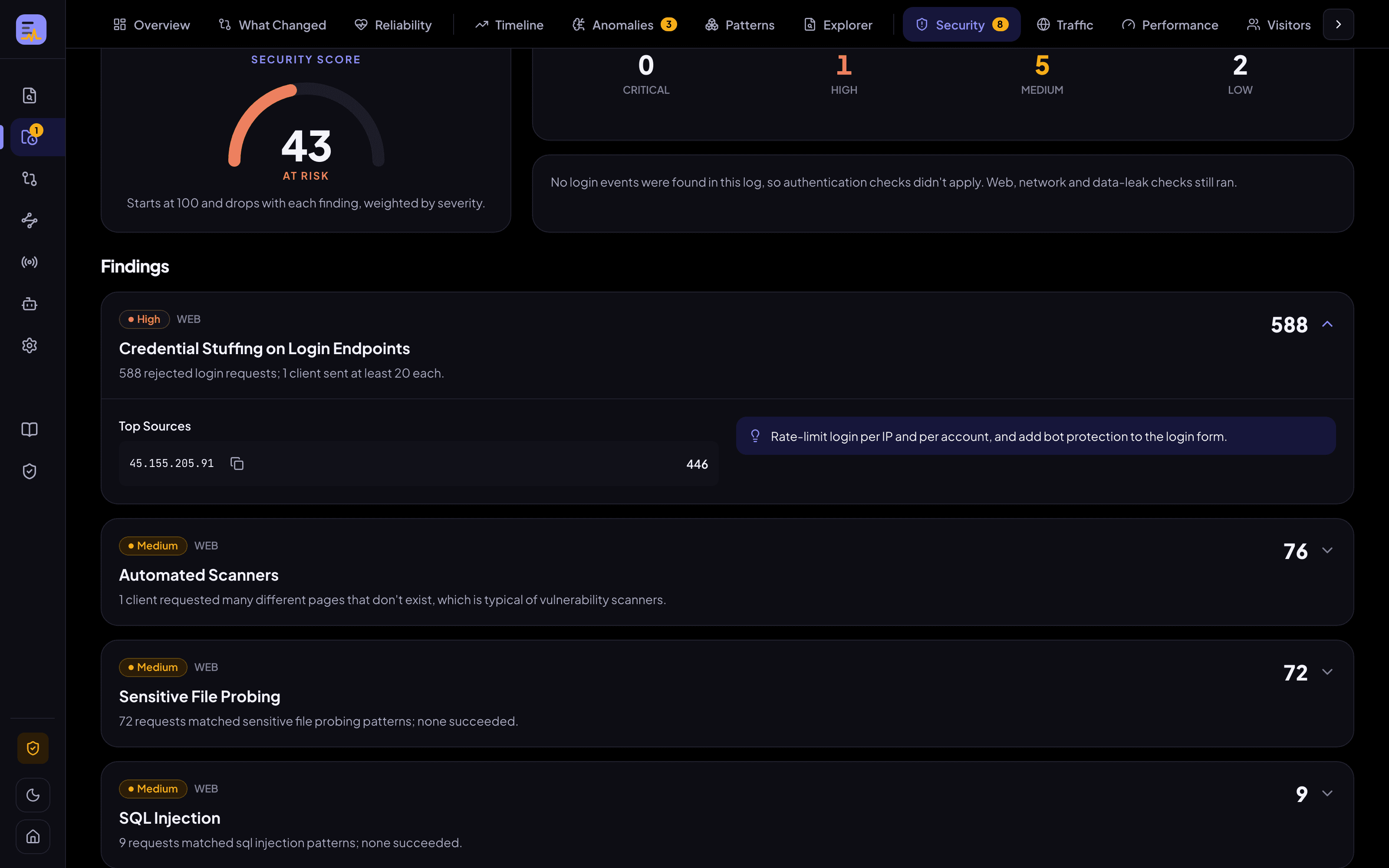Open the Traffic tab
The height and width of the screenshot is (868, 1389).
(1065, 25)
